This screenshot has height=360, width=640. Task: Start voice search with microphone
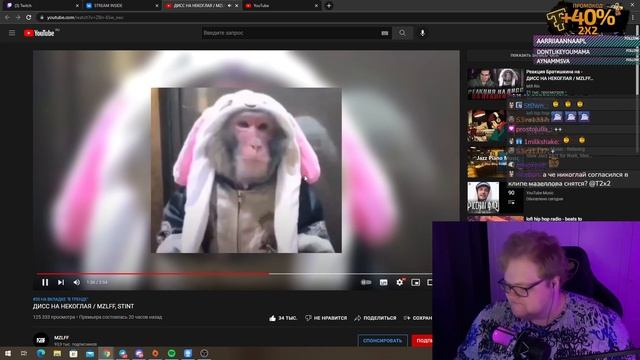pyautogui.click(x=422, y=33)
